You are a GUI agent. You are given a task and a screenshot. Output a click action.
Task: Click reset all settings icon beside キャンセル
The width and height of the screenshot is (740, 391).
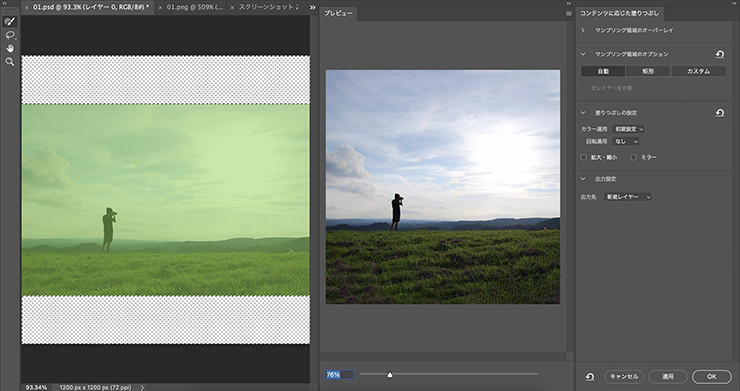[x=590, y=376]
